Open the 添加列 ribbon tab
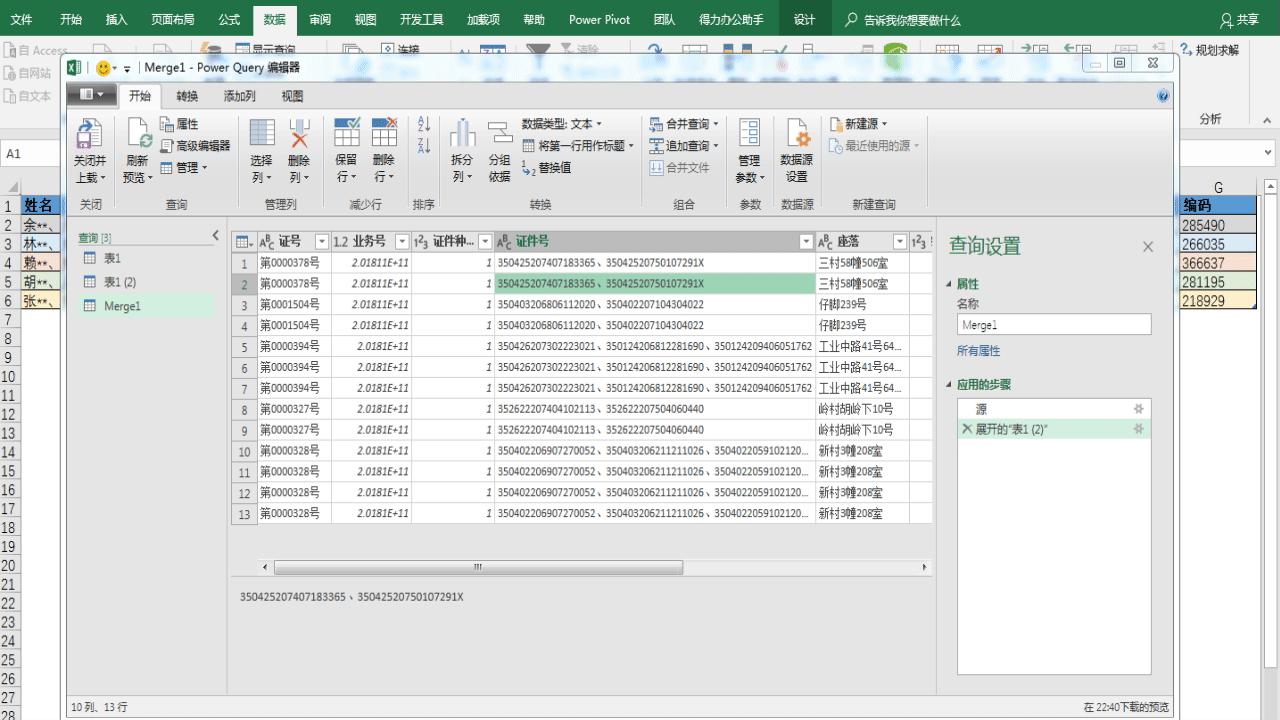The width and height of the screenshot is (1280, 720). coord(239,96)
